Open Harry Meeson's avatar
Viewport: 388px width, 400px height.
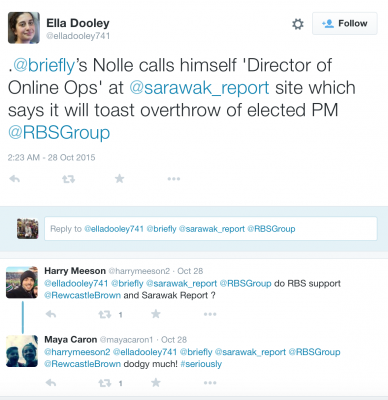click(x=22, y=282)
